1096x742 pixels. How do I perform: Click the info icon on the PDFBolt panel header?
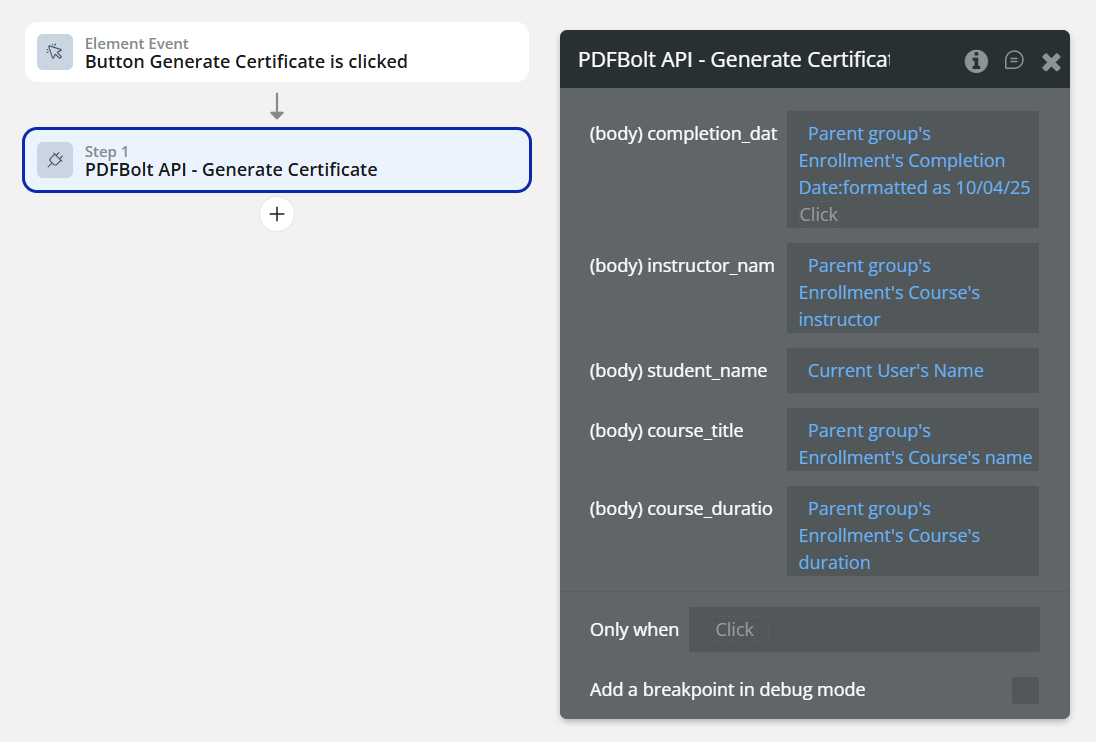point(975,60)
